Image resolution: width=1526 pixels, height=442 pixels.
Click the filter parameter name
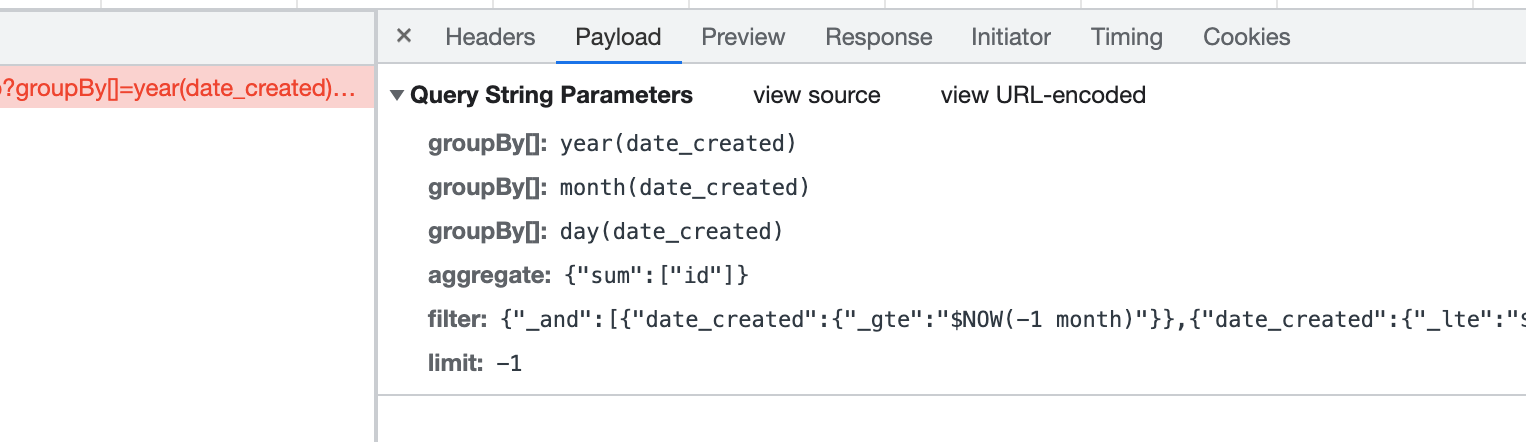click(459, 319)
